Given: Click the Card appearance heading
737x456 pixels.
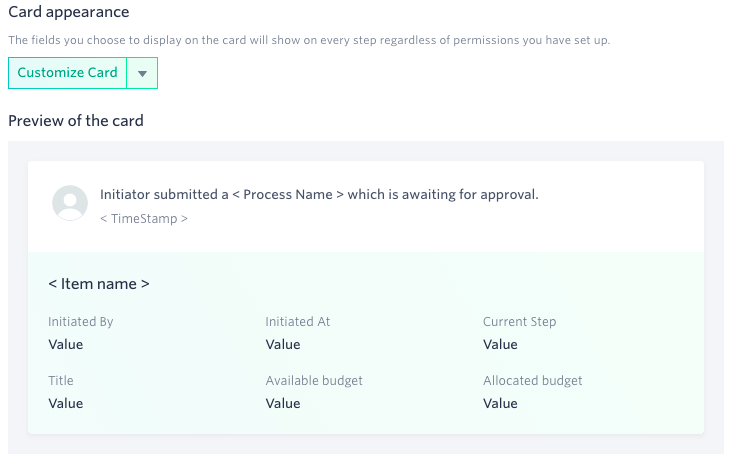Looking at the screenshot, I should coord(69,12).
